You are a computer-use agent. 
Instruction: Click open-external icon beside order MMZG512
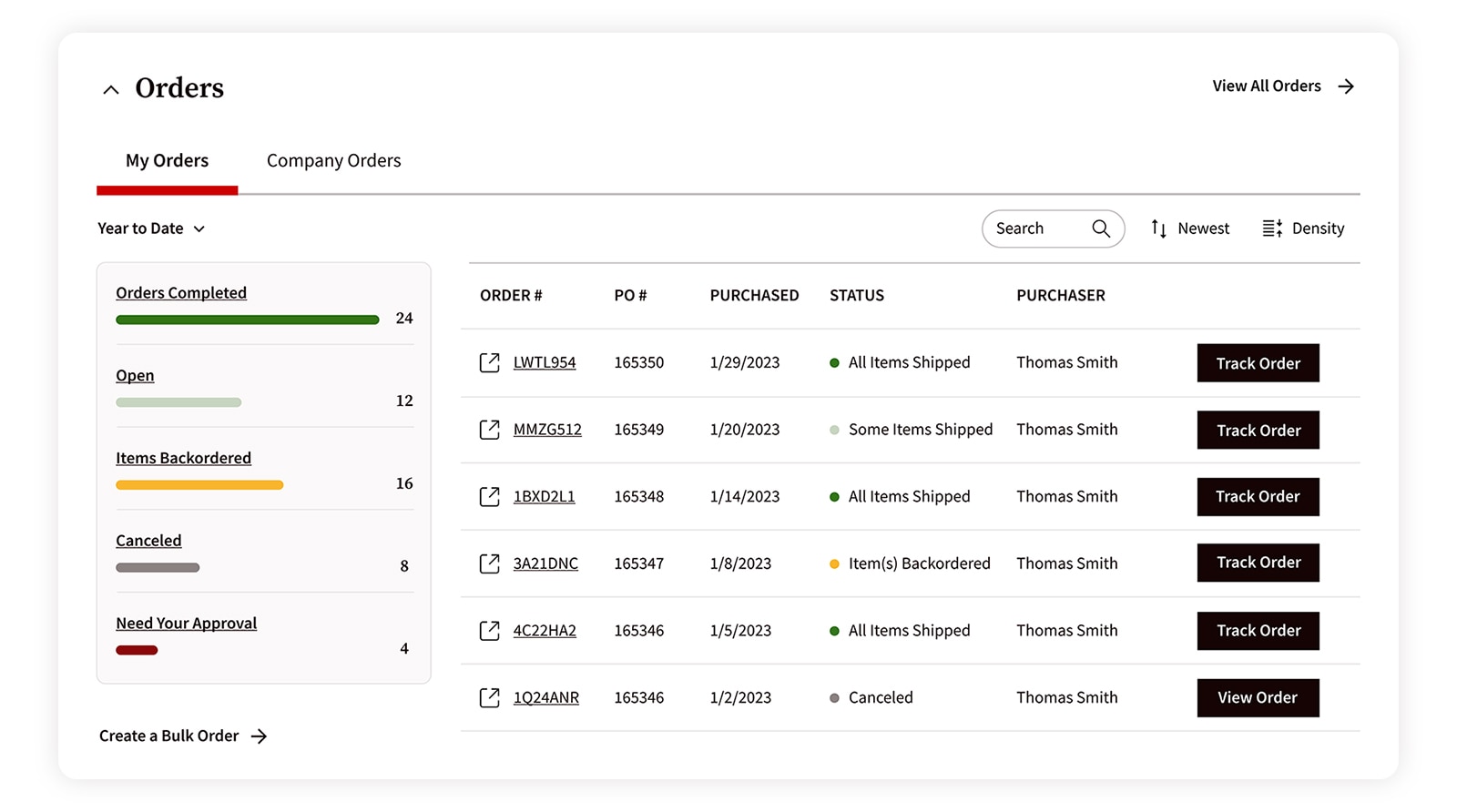pyautogui.click(x=489, y=430)
